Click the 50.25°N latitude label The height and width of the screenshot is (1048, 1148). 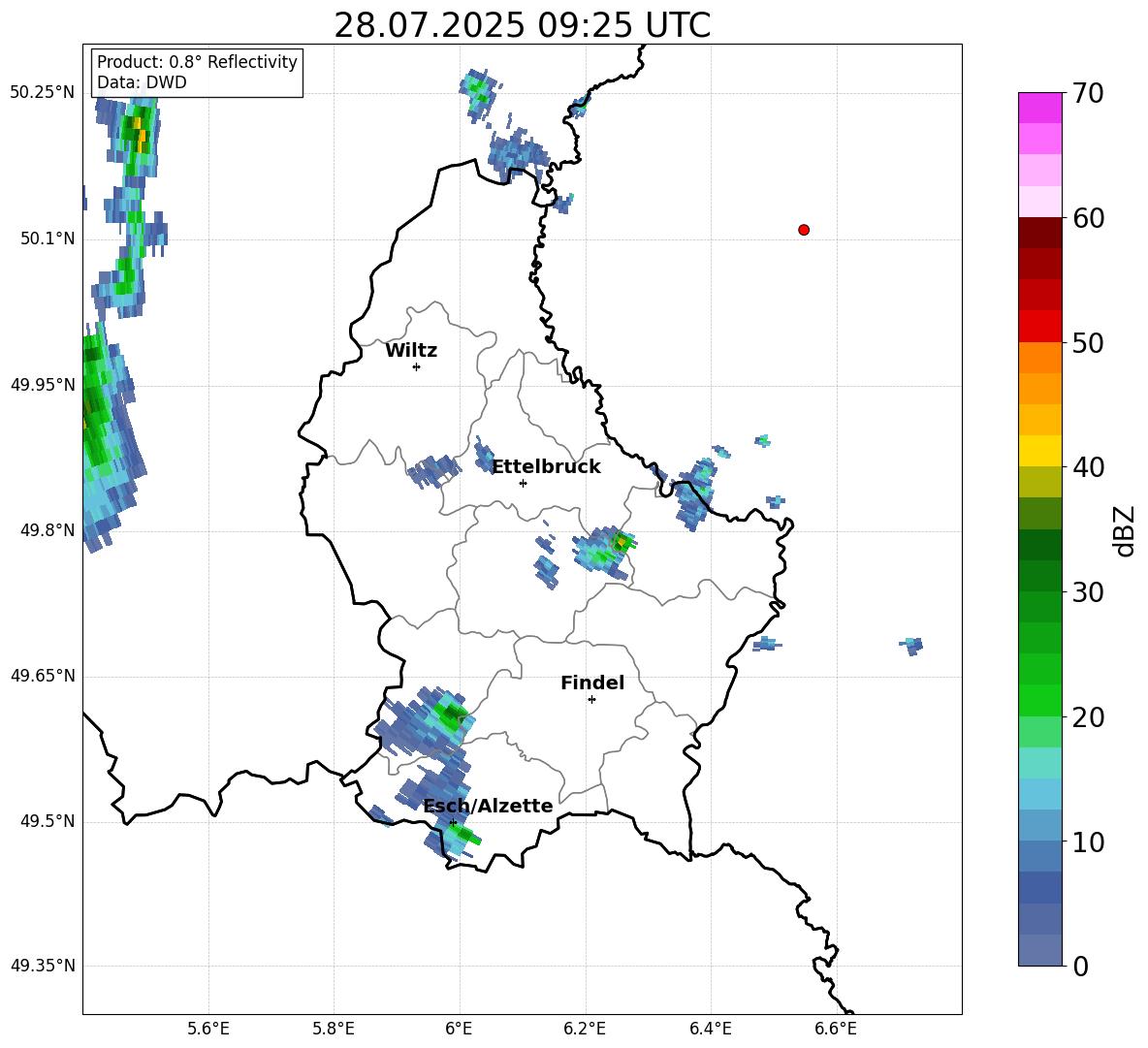coord(43,93)
